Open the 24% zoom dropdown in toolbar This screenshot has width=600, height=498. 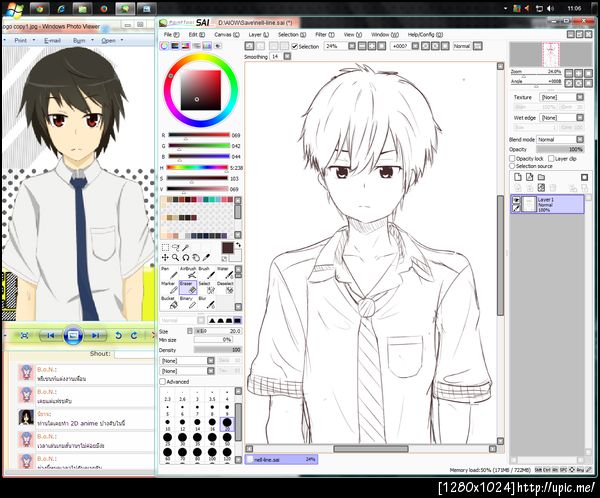tap(352, 46)
